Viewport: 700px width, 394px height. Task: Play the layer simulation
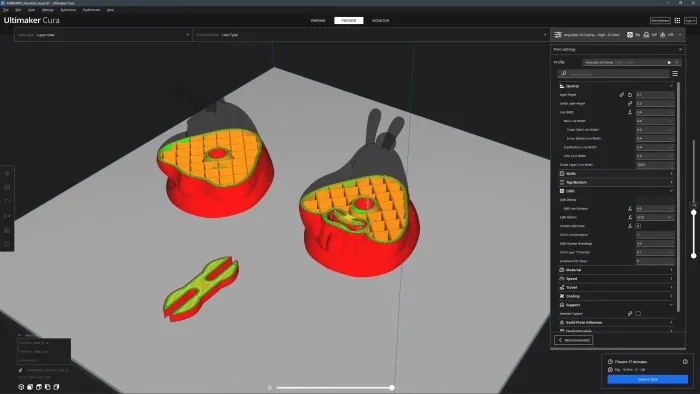[270, 388]
